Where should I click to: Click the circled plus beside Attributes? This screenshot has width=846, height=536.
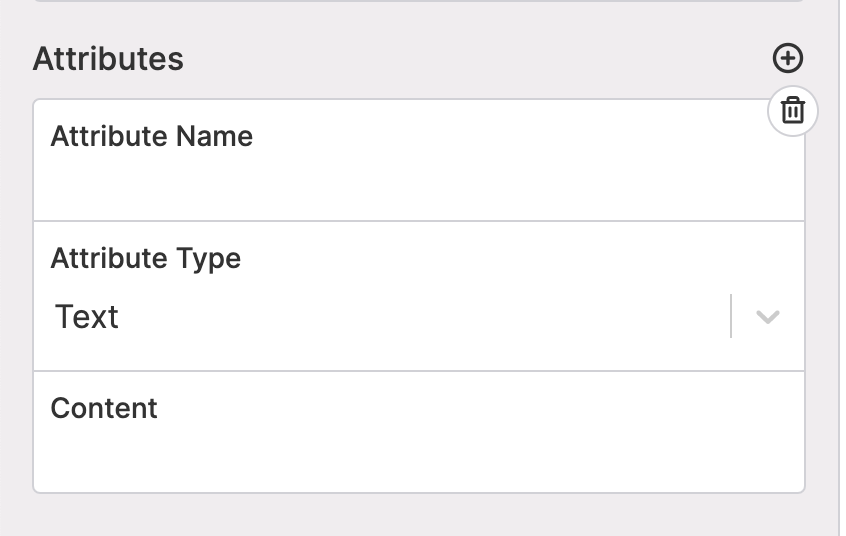(788, 58)
